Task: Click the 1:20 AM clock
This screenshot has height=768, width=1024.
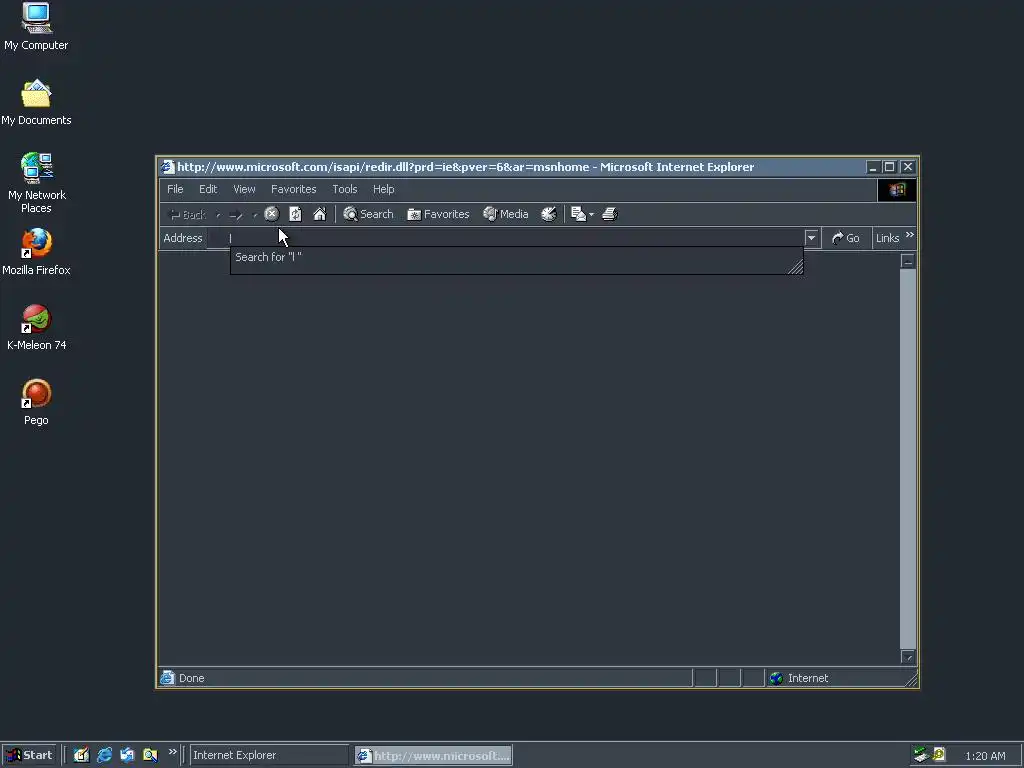Action: [x=985, y=756]
